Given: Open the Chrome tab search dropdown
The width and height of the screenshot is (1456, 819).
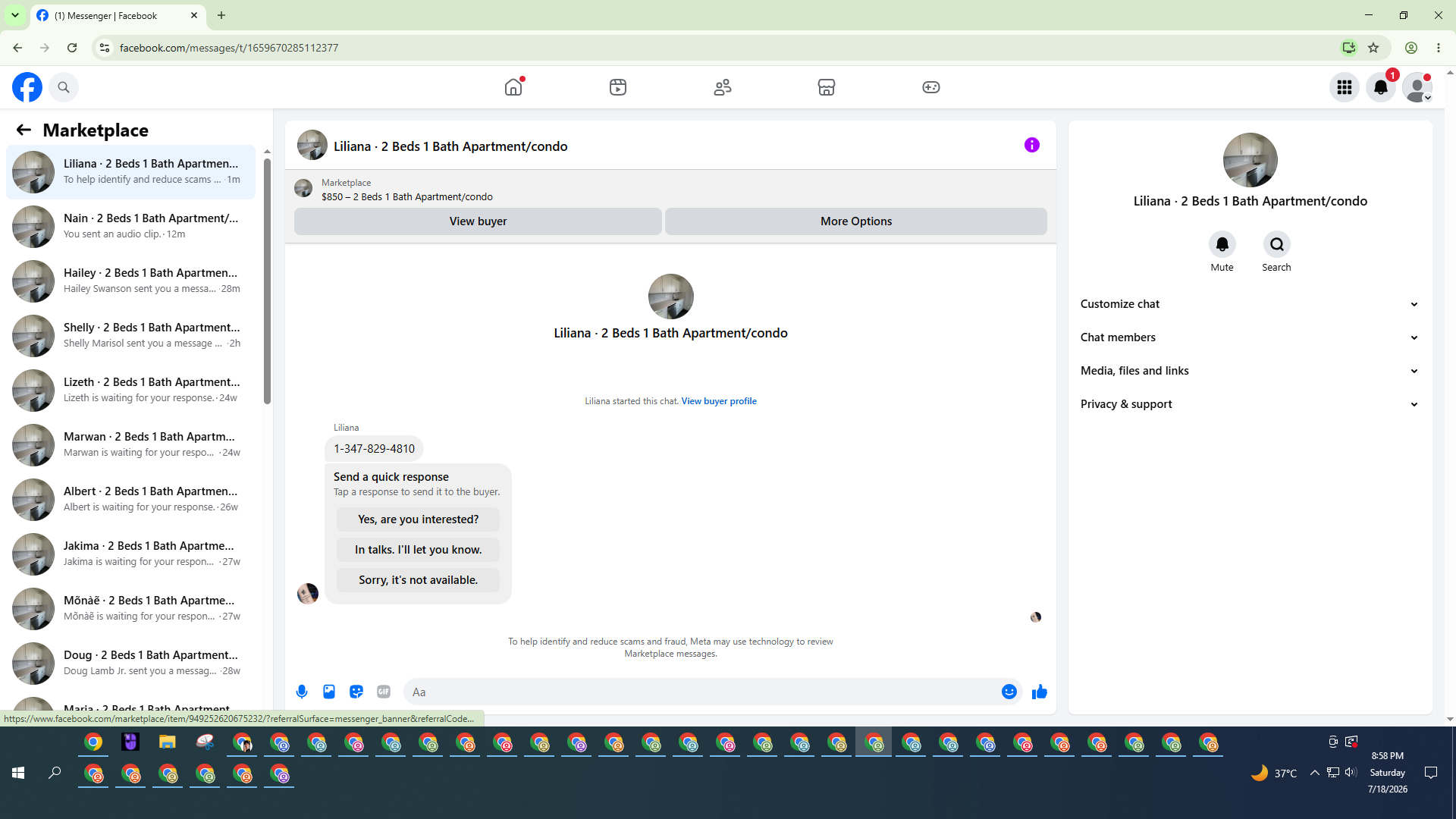Looking at the screenshot, I should [x=15, y=15].
